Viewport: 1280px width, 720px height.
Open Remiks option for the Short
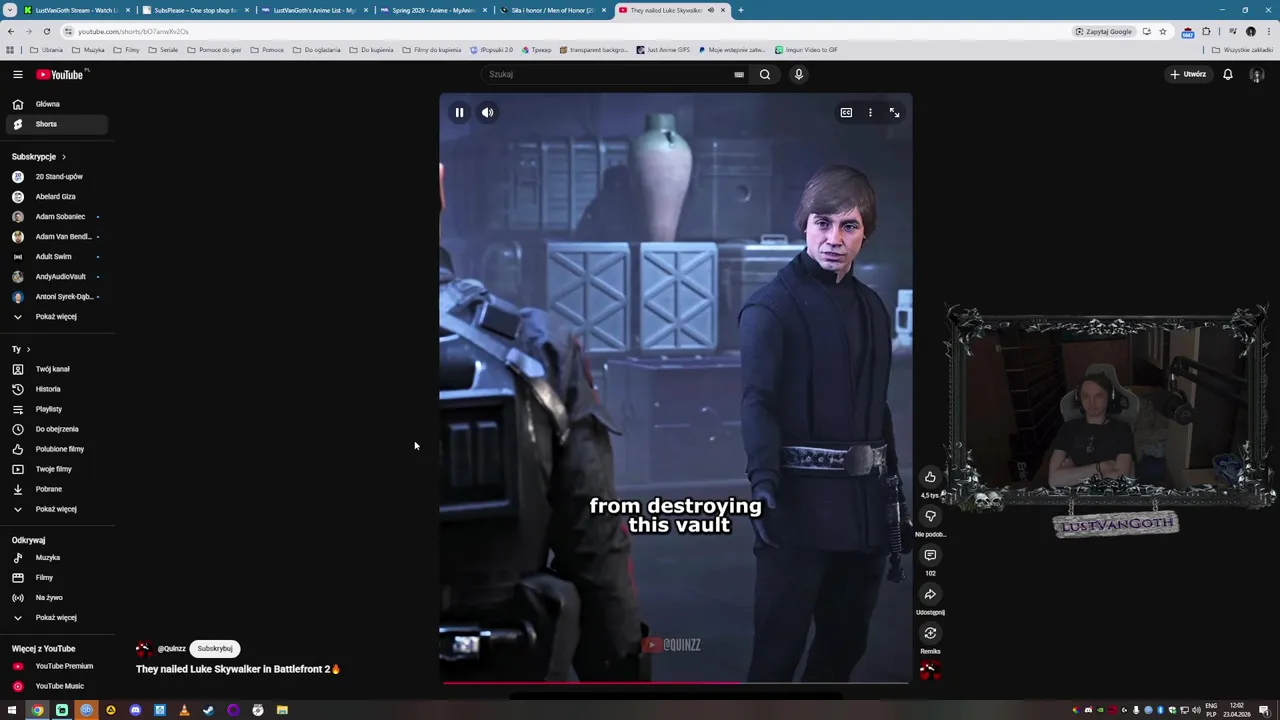pos(930,633)
